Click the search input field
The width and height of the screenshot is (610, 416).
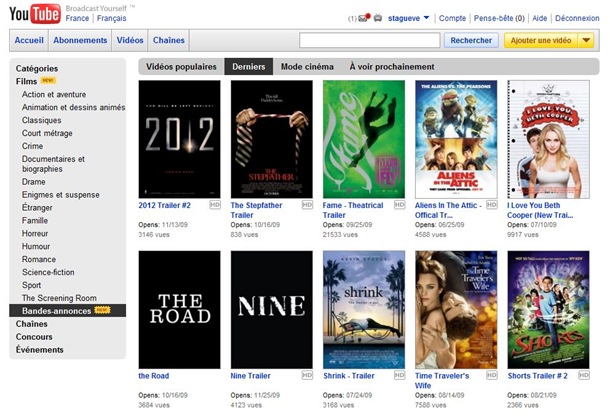click(x=370, y=40)
